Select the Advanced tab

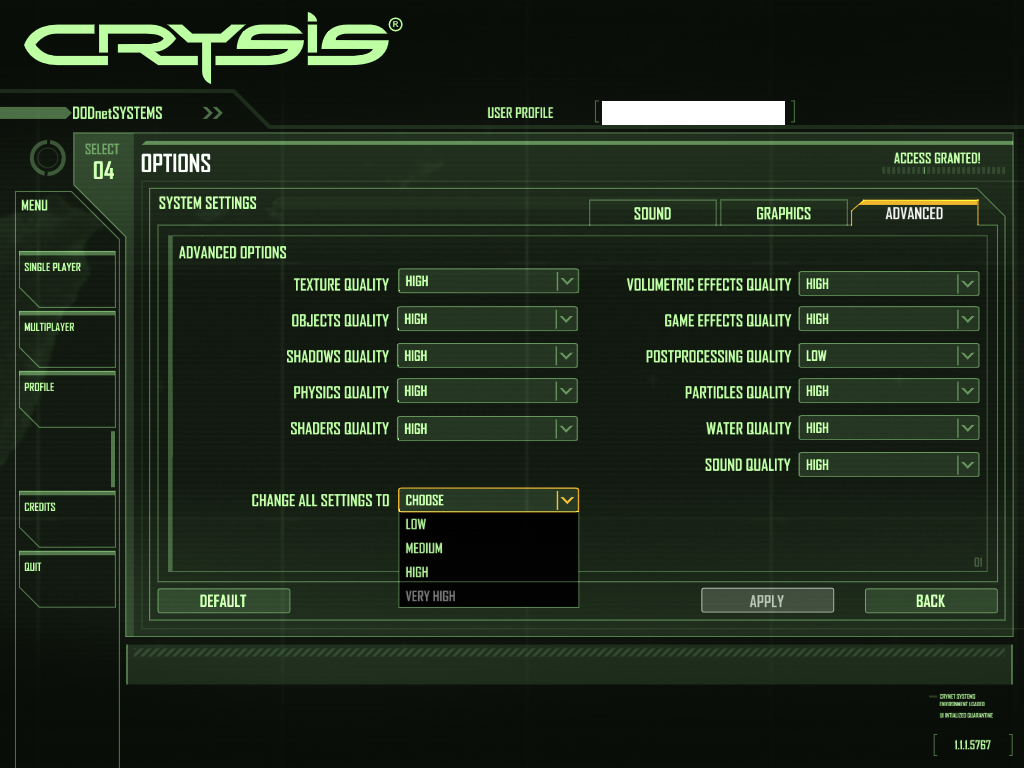tap(914, 213)
